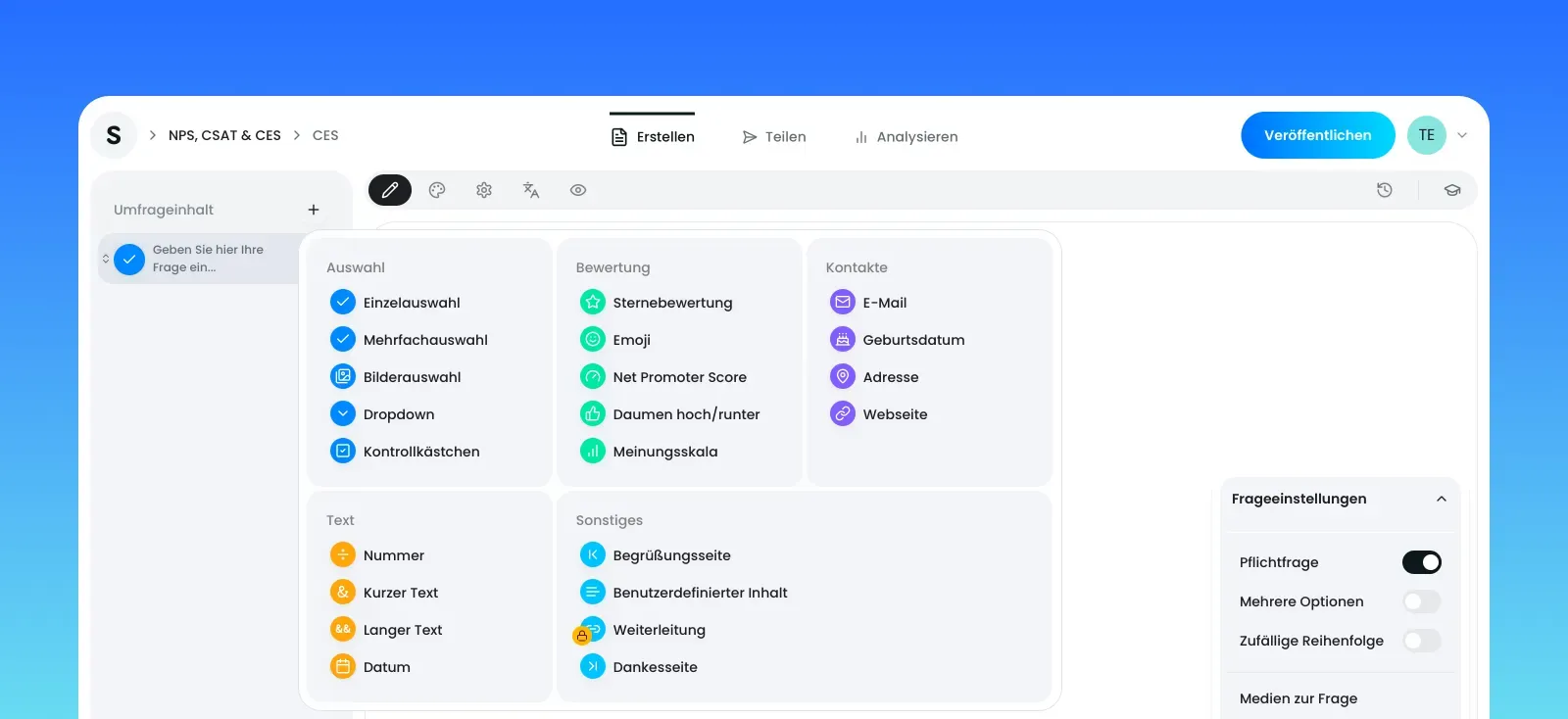Click the Kontakte category heading
Screen dimensions: 1568x719
coord(857,267)
